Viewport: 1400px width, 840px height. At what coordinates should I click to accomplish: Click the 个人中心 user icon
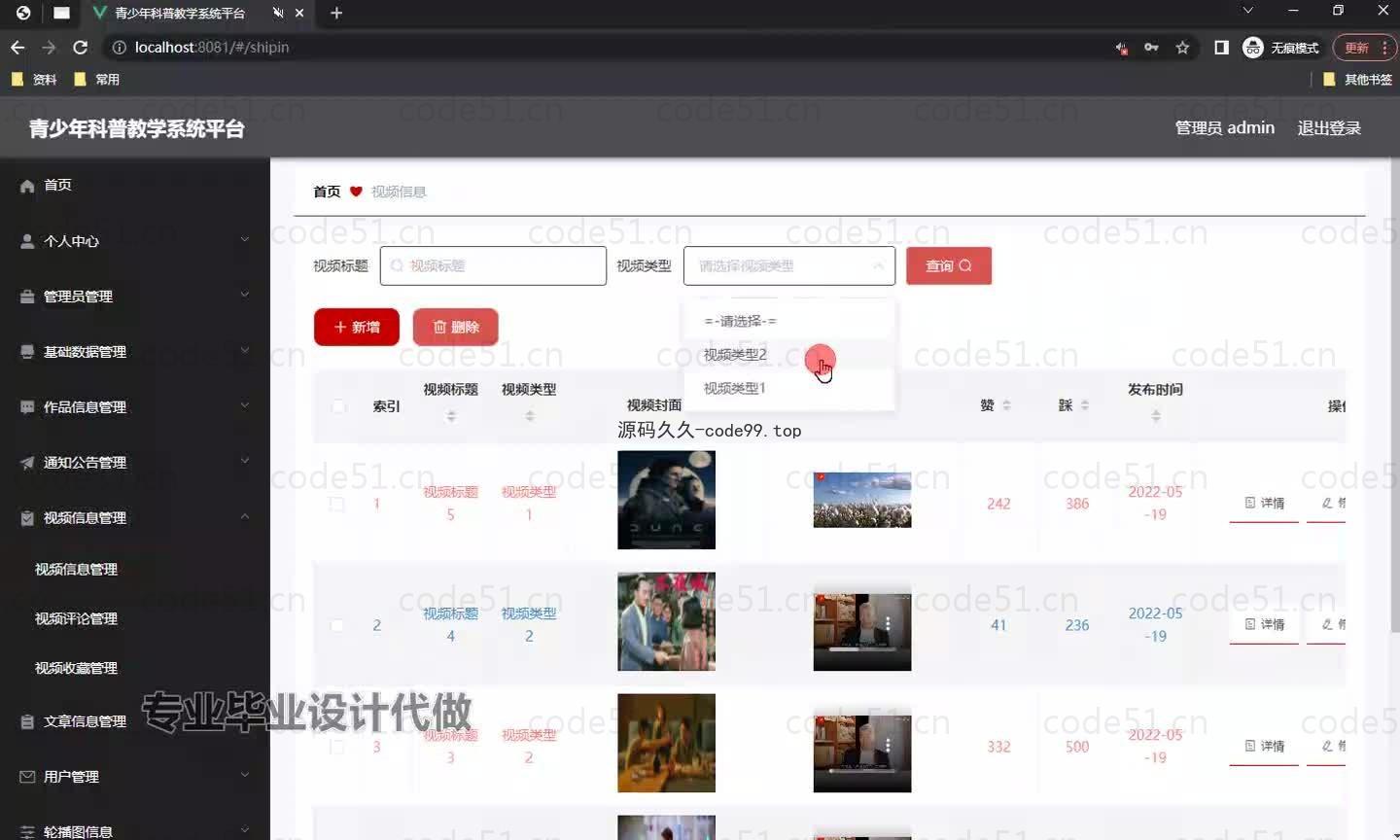pos(27,241)
